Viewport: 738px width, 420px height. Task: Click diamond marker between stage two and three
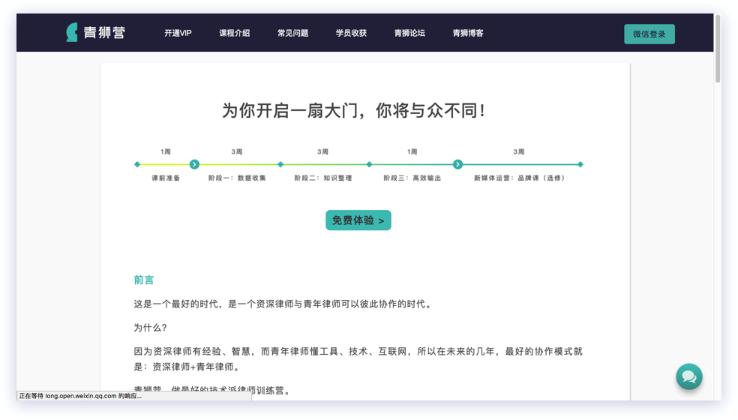coord(369,164)
